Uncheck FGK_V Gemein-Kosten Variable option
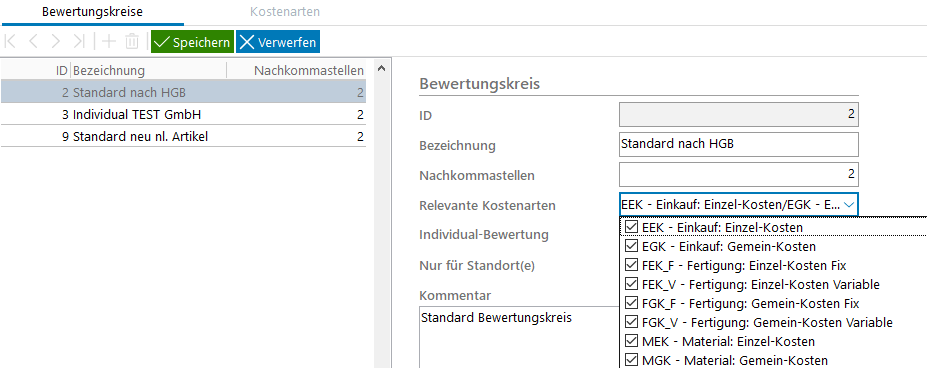The height and width of the screenshot is (368, 927). coord(631,322)
